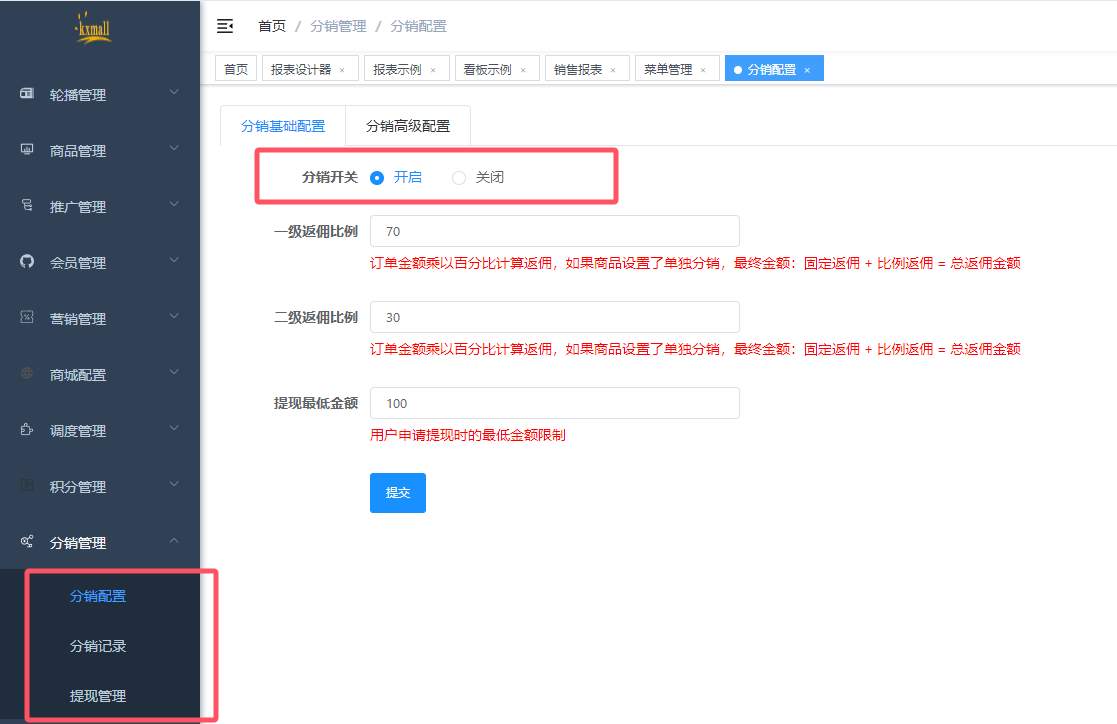Click the 轮播管理 sidebar icon

click(x=28, y=94)
